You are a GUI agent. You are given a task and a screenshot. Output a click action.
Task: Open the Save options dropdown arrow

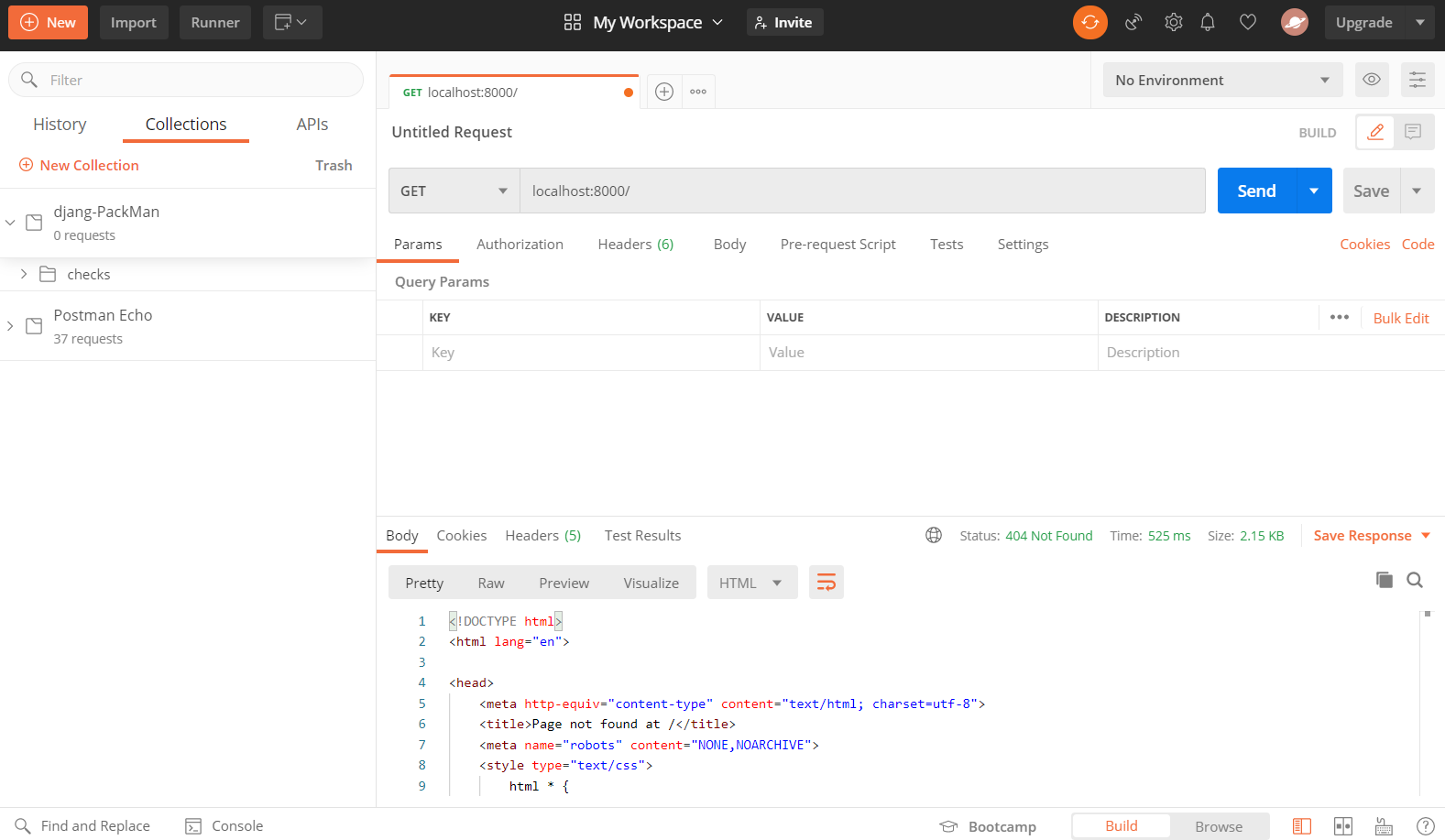(1417, 191)
